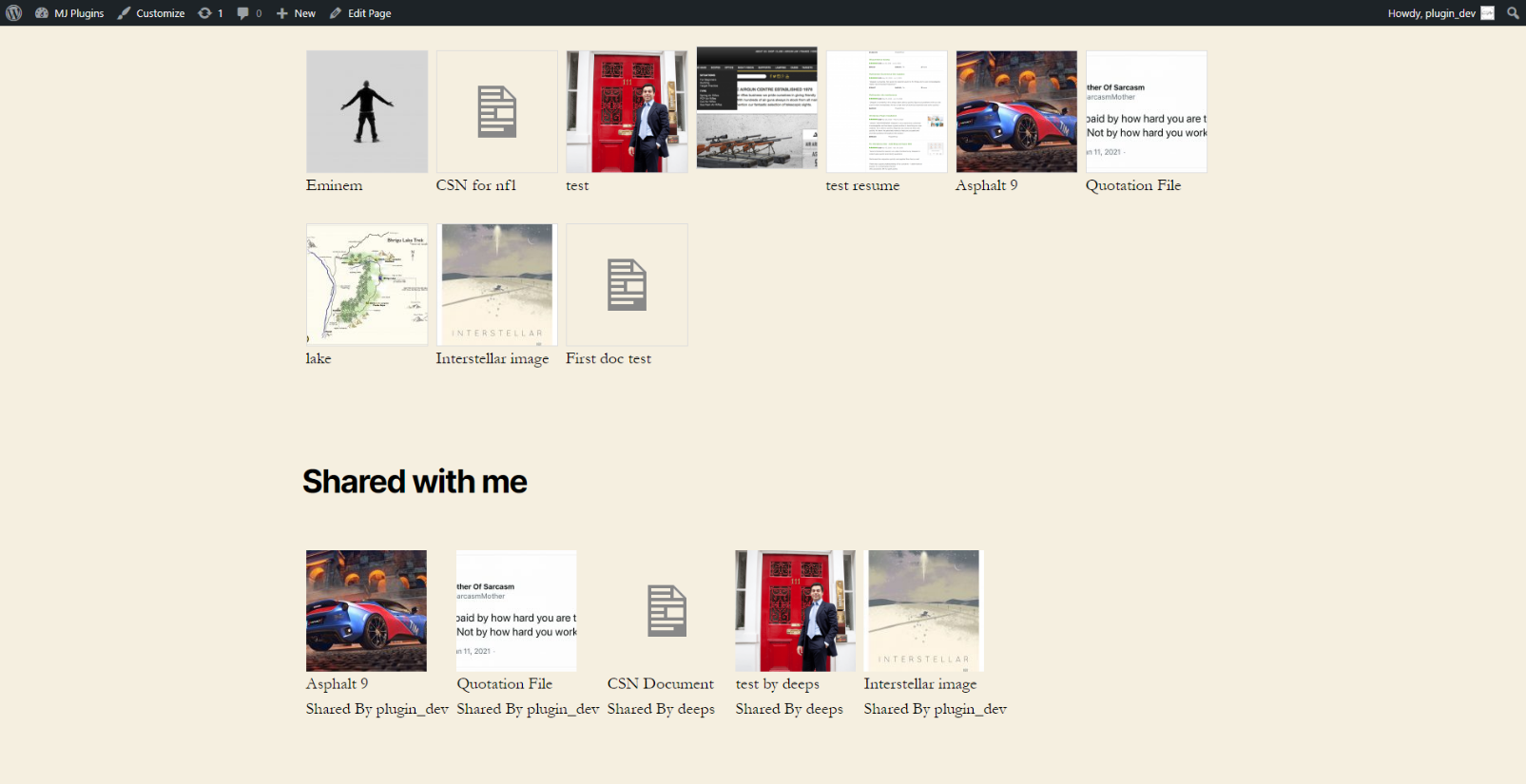Image resolution: width=1526 pixels, height=784 pixels.
Task: Open the CSN Document file icon
Action: (667, 611)
